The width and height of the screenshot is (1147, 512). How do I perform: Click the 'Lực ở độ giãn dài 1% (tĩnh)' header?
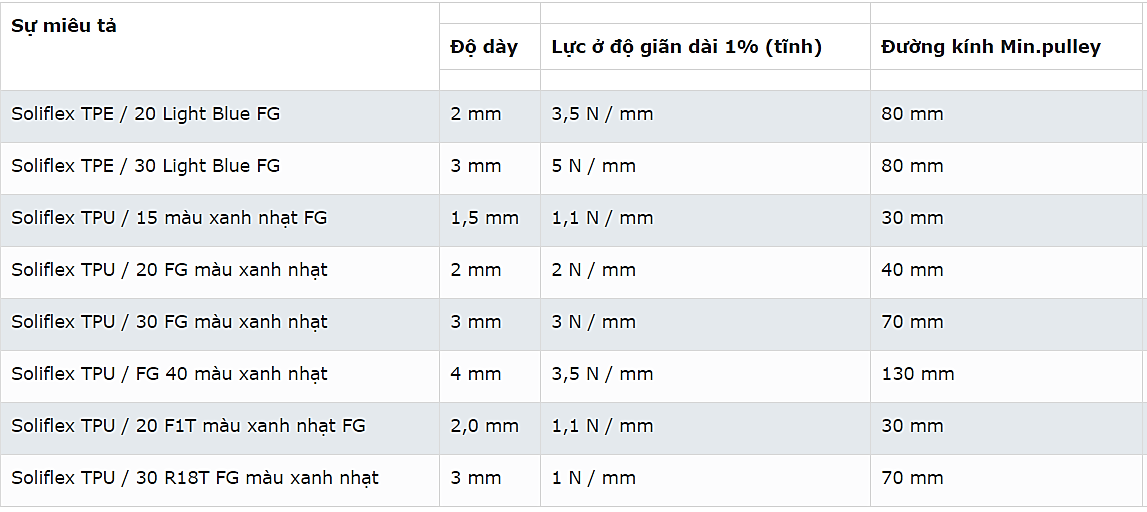(x=686, y=47)
